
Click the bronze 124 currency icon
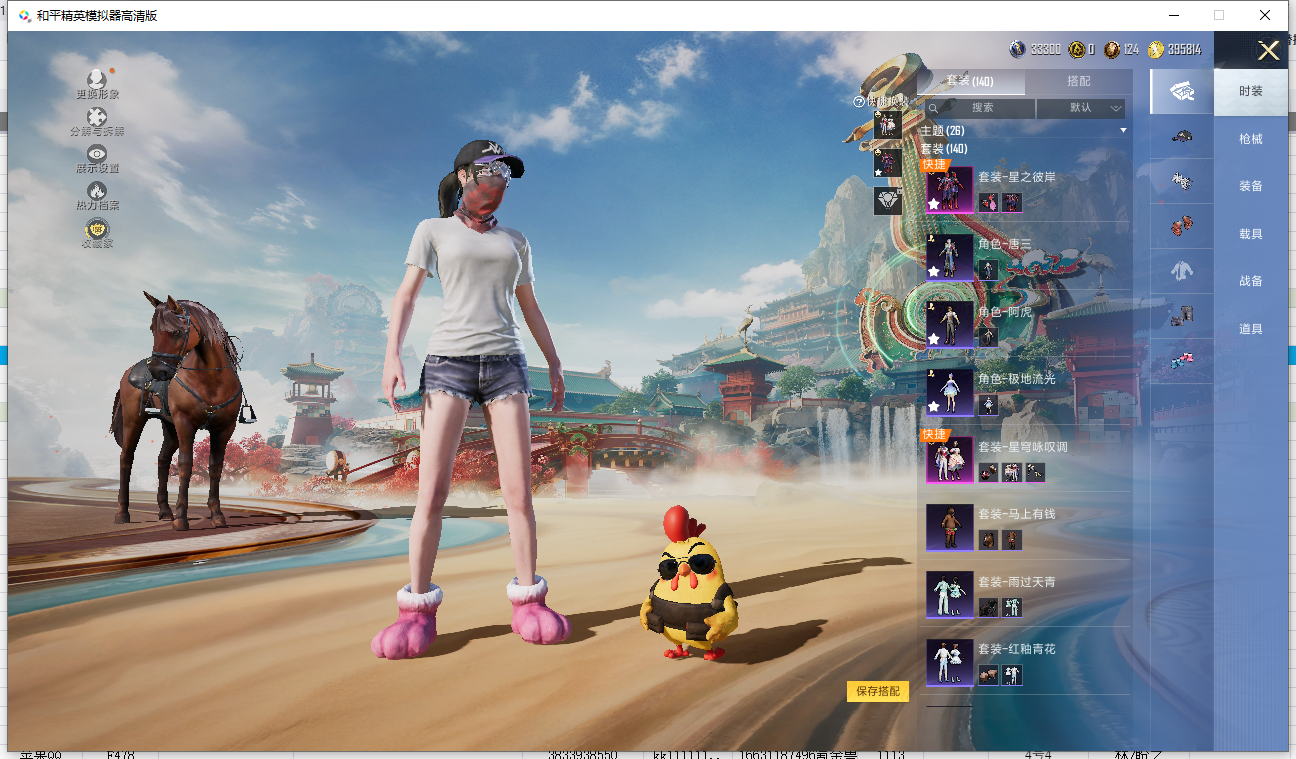(1112, 49)
